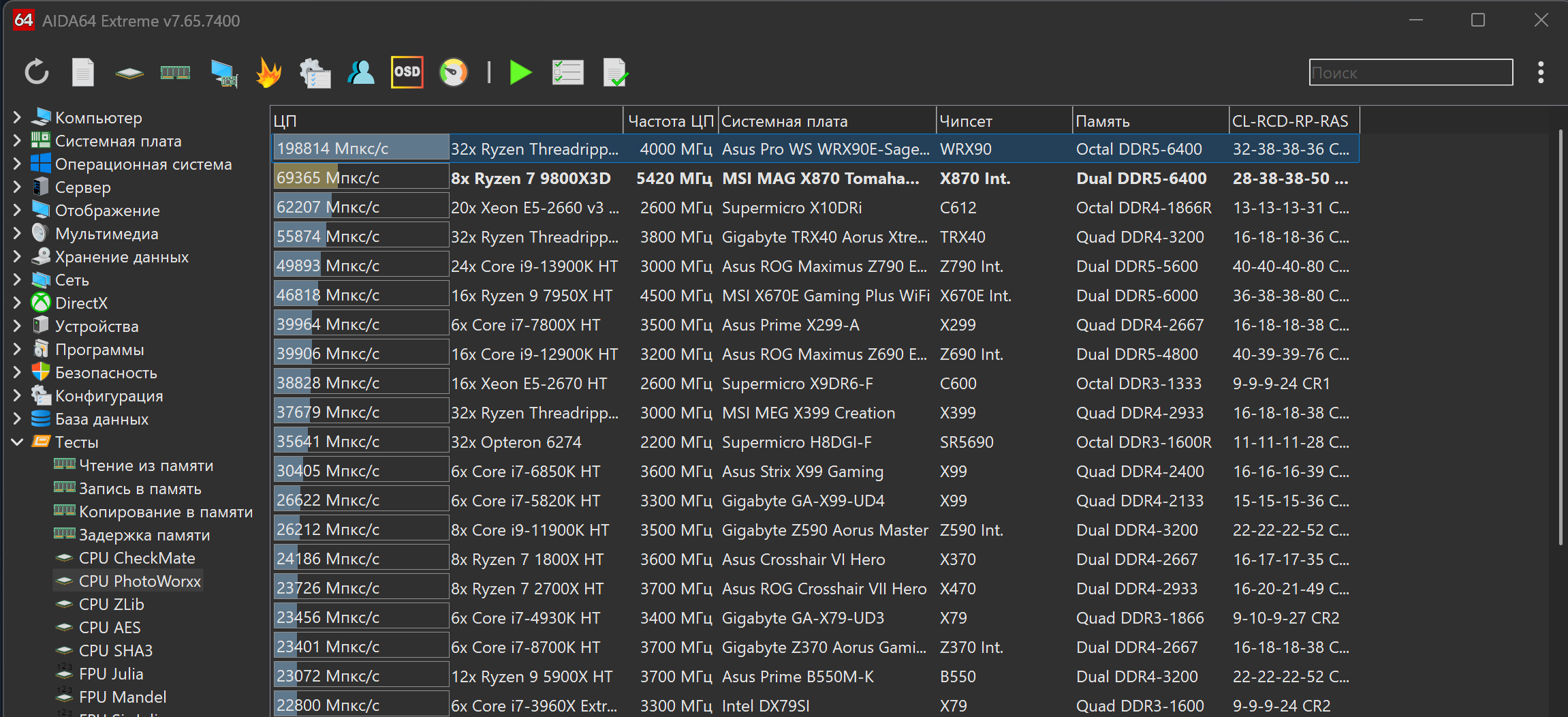Select the FPU Julia benchmark
The width and height of the screenshot is (1568, 717).
pos(111,673)
